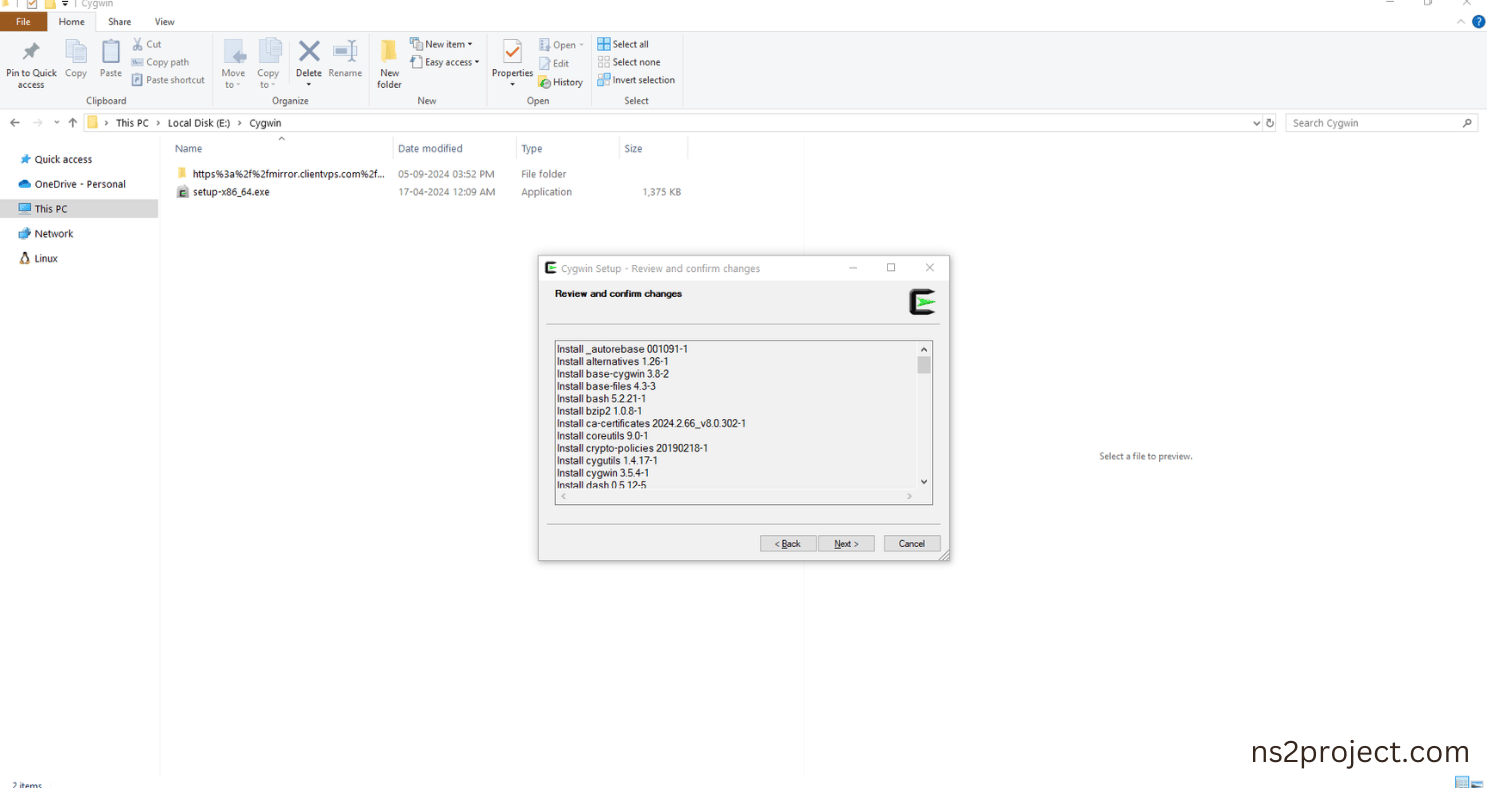Click History in Open group

(x=560, y=82)
